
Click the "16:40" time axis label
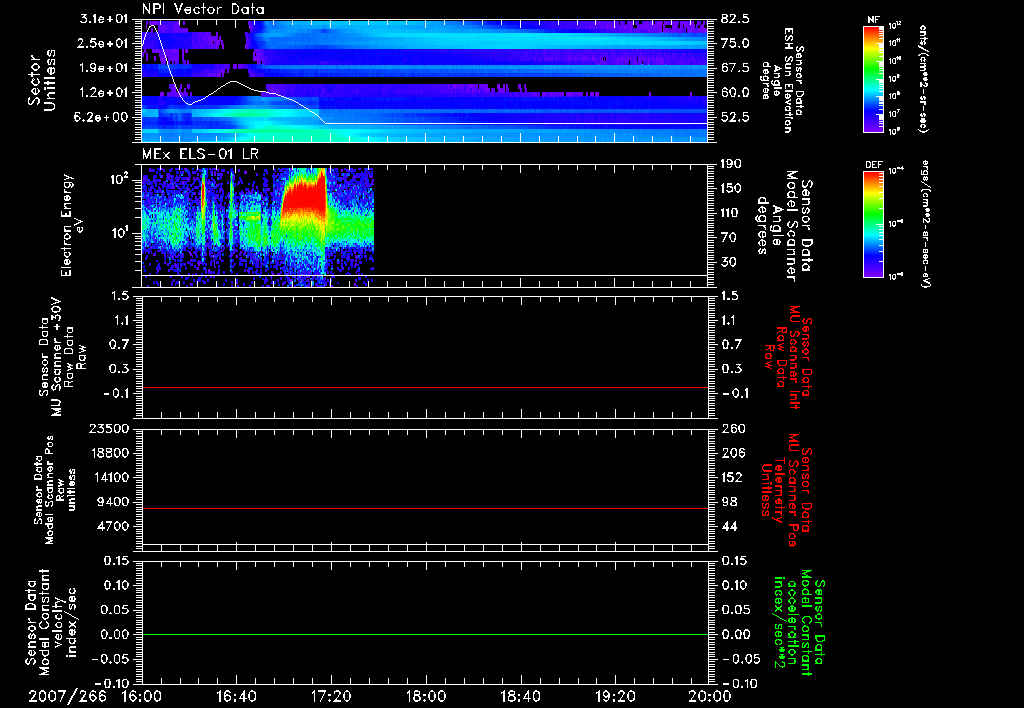coord(236,696)
